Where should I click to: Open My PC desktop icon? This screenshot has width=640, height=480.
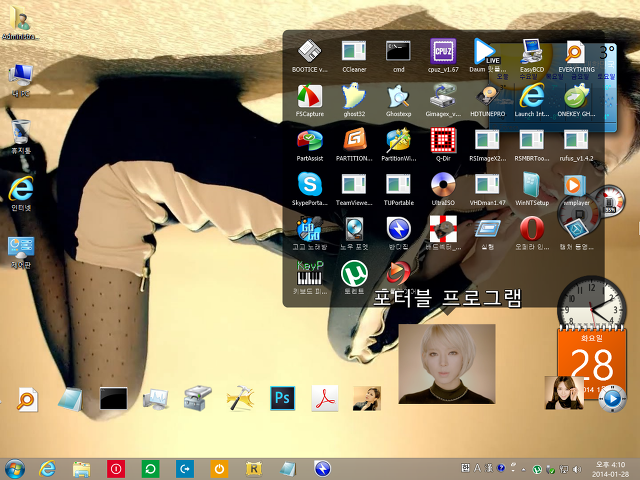tap(20, 76)
